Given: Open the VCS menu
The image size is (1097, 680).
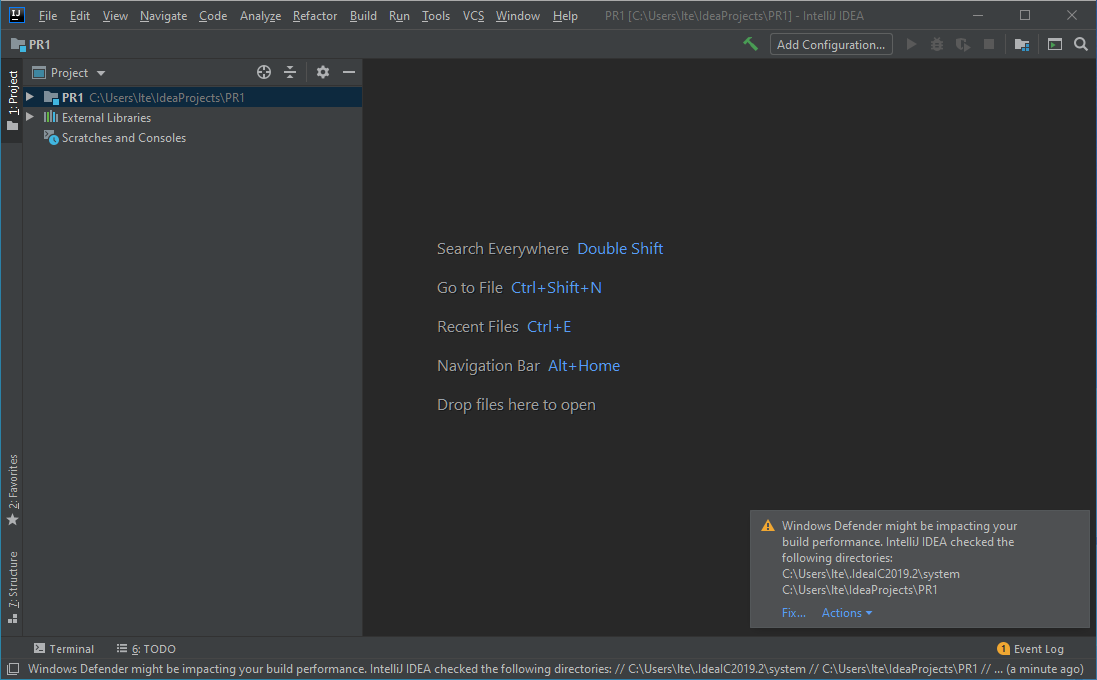Looking at the screenshot, I should (473, 15).
